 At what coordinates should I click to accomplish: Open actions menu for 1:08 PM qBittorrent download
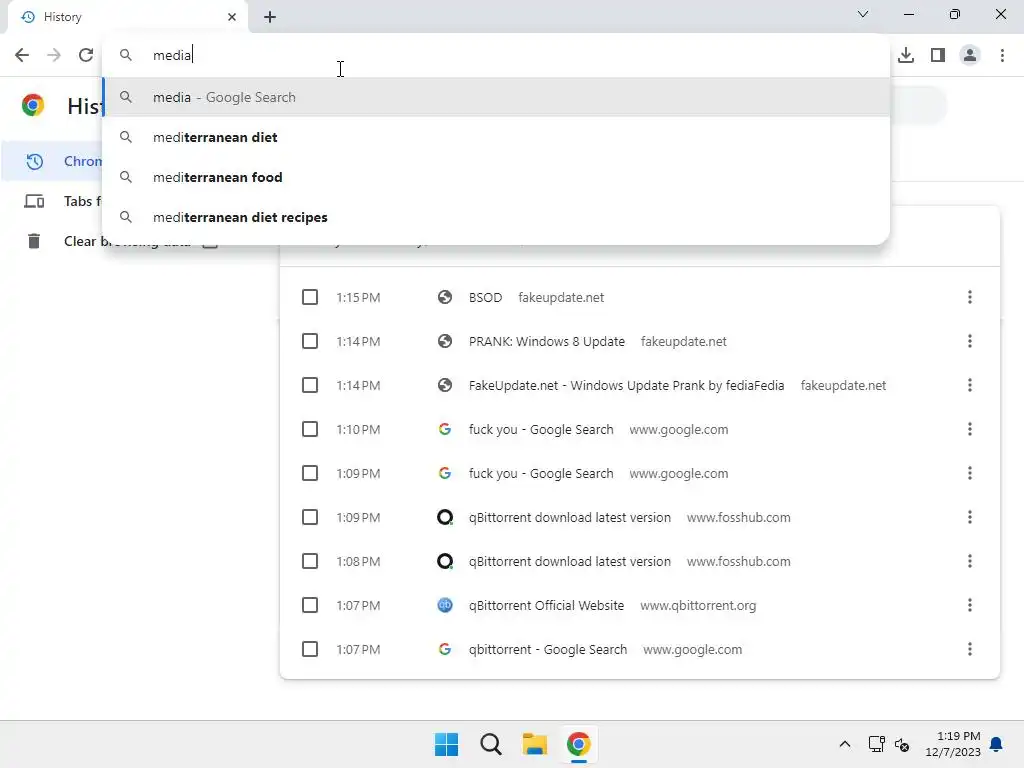pyautogui.click(x=970, y=561)
